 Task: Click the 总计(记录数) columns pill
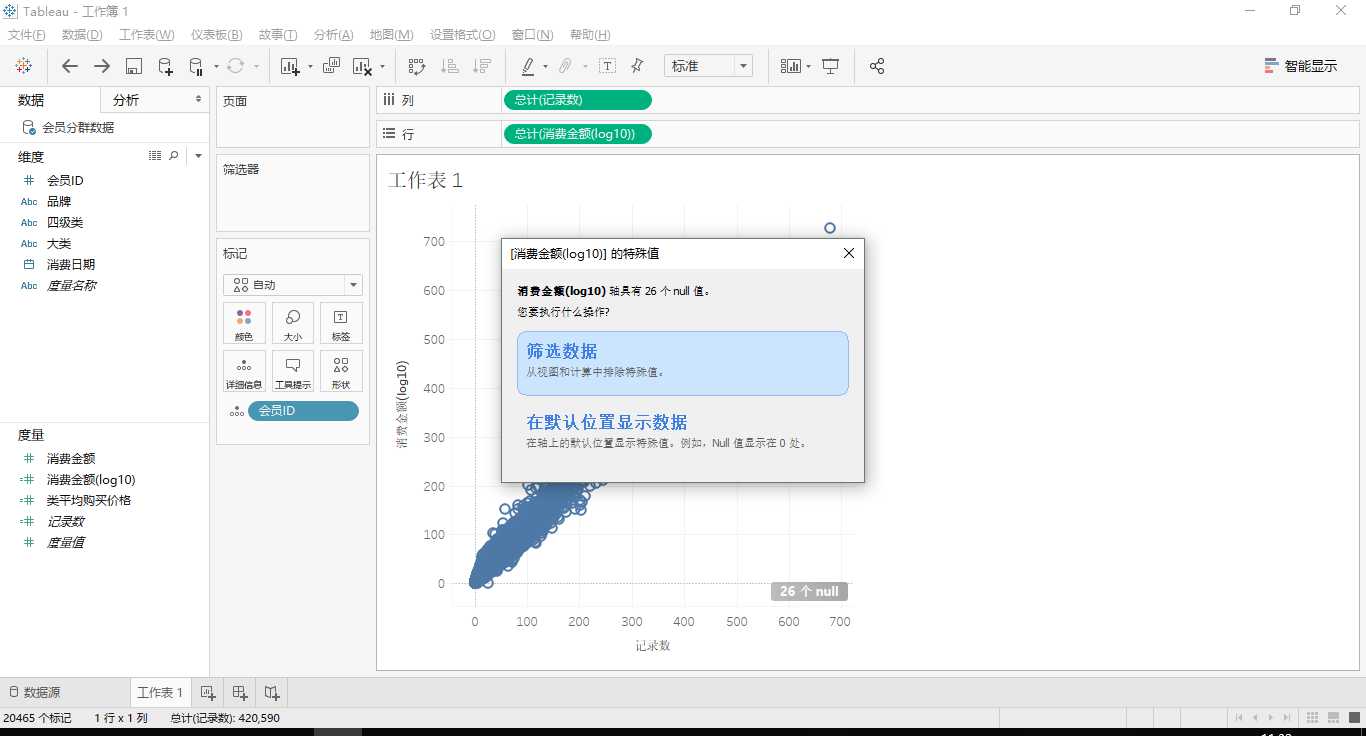[x=577, y=100]
